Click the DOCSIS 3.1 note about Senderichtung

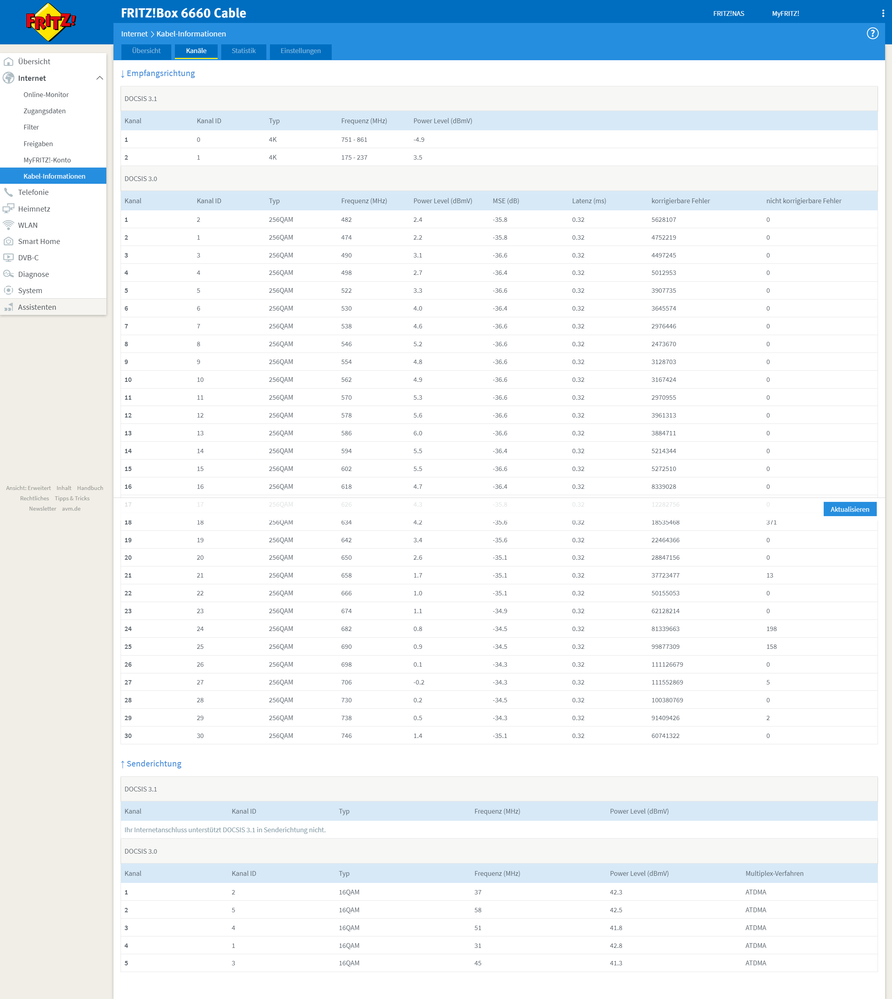225,830
